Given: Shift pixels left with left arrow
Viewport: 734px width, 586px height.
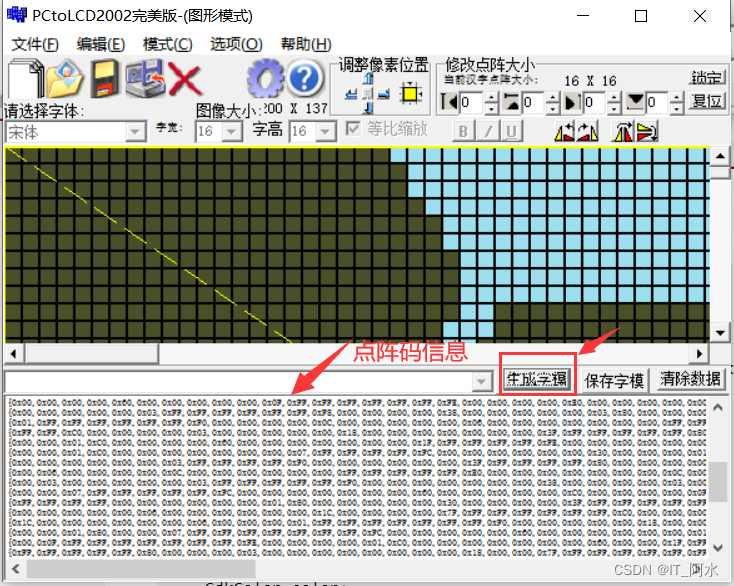Looking at the screenshot, I should (x=352, y=95).
